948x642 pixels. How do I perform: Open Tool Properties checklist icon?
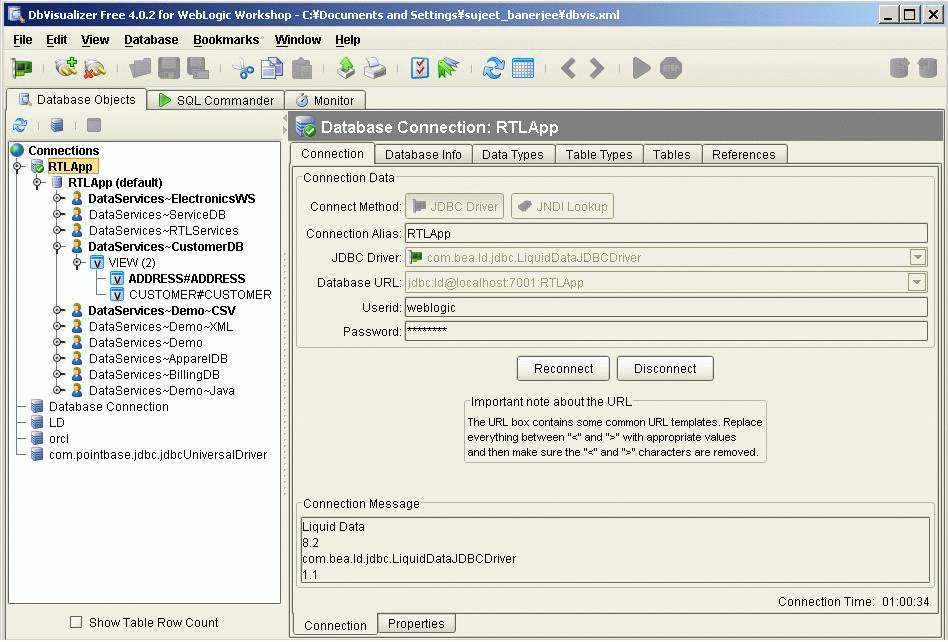point(420,68)
